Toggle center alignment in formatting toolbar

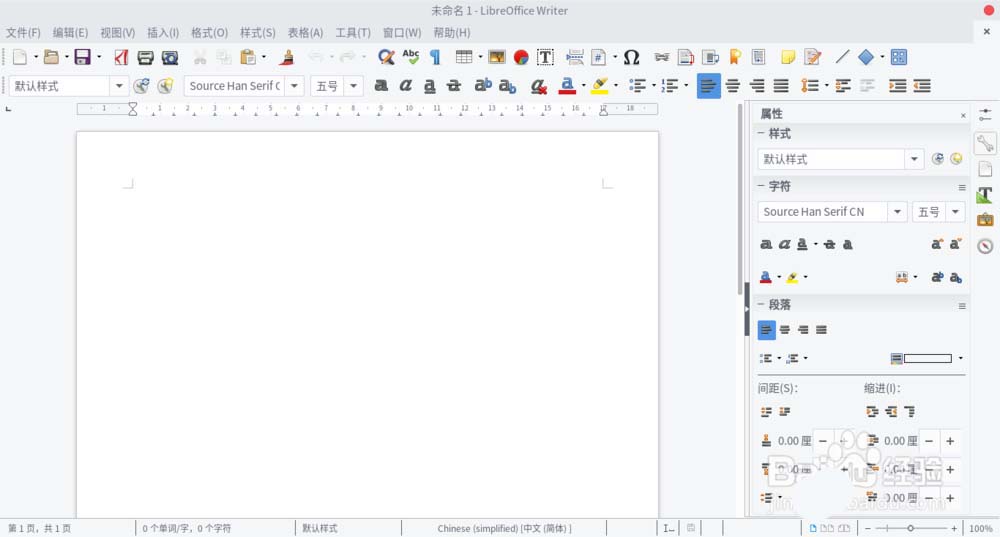733,86
